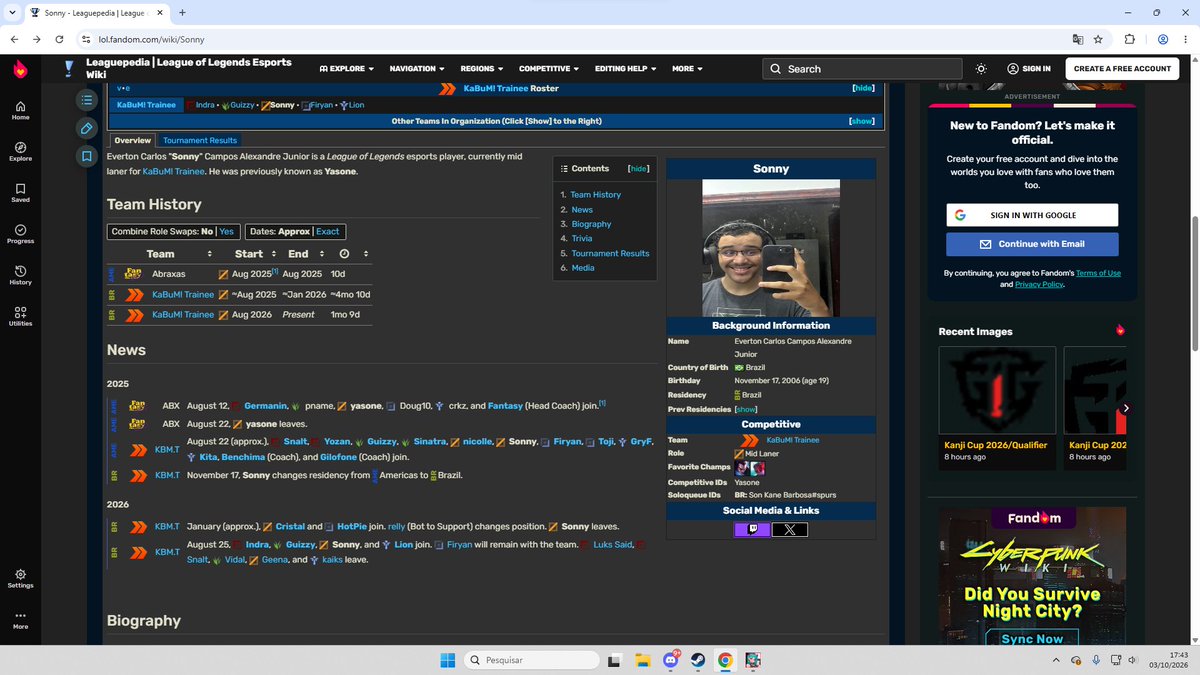Screen dimensions: 1200x675
Task: Open Progress in the Fandom sidebar
Action: [x=20, y=233]
